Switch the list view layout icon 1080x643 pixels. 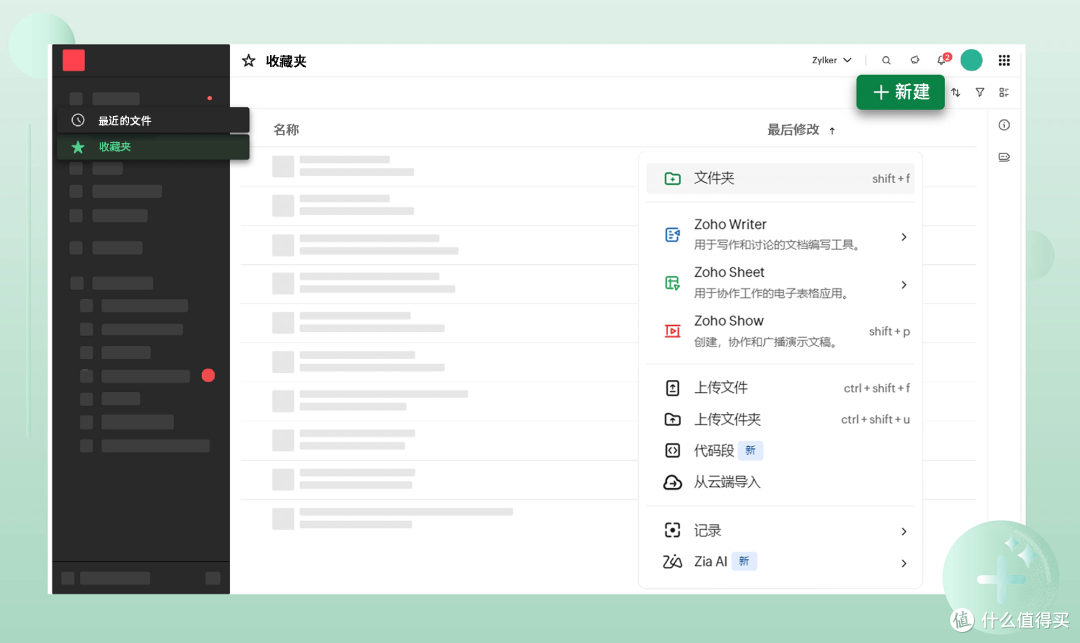[1004, 92]
